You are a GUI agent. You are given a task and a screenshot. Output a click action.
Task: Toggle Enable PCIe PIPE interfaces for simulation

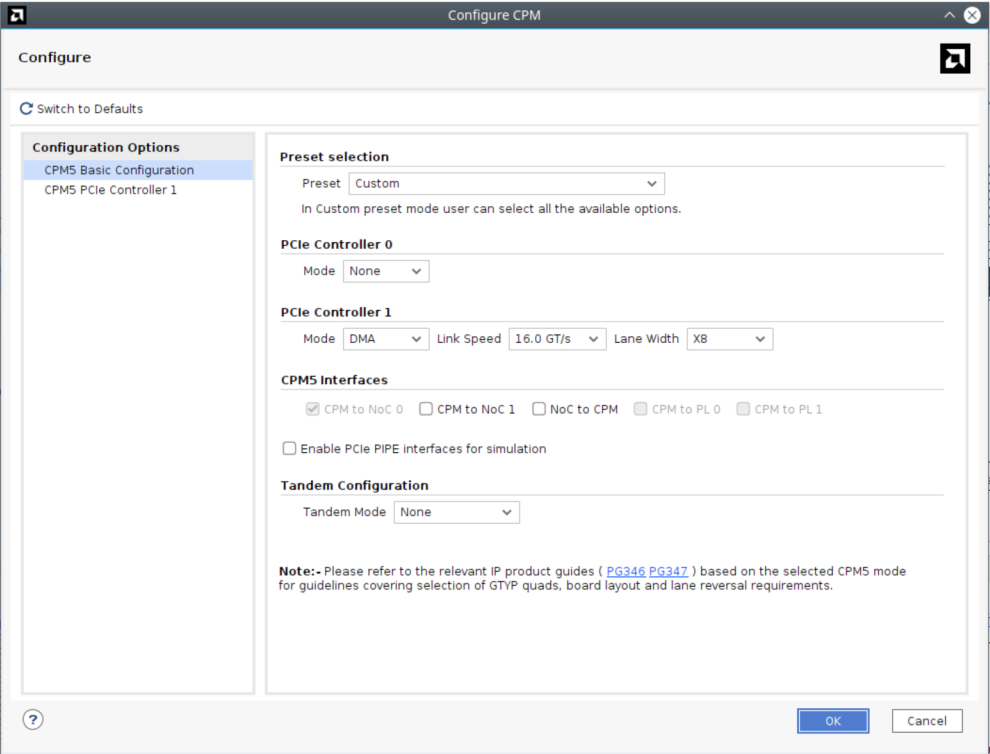pos(290,449)
